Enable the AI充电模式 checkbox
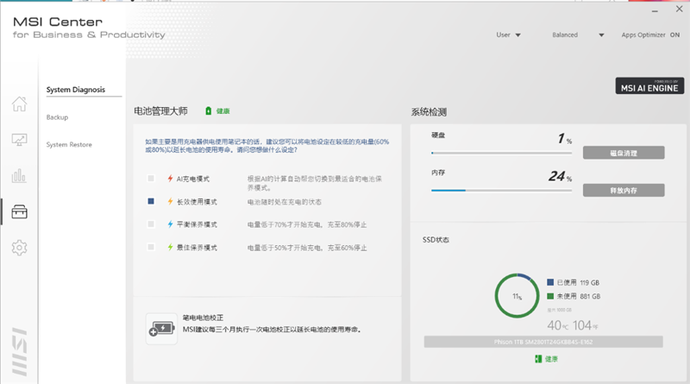Screen dimensions: 690x384 coord(151,178)
